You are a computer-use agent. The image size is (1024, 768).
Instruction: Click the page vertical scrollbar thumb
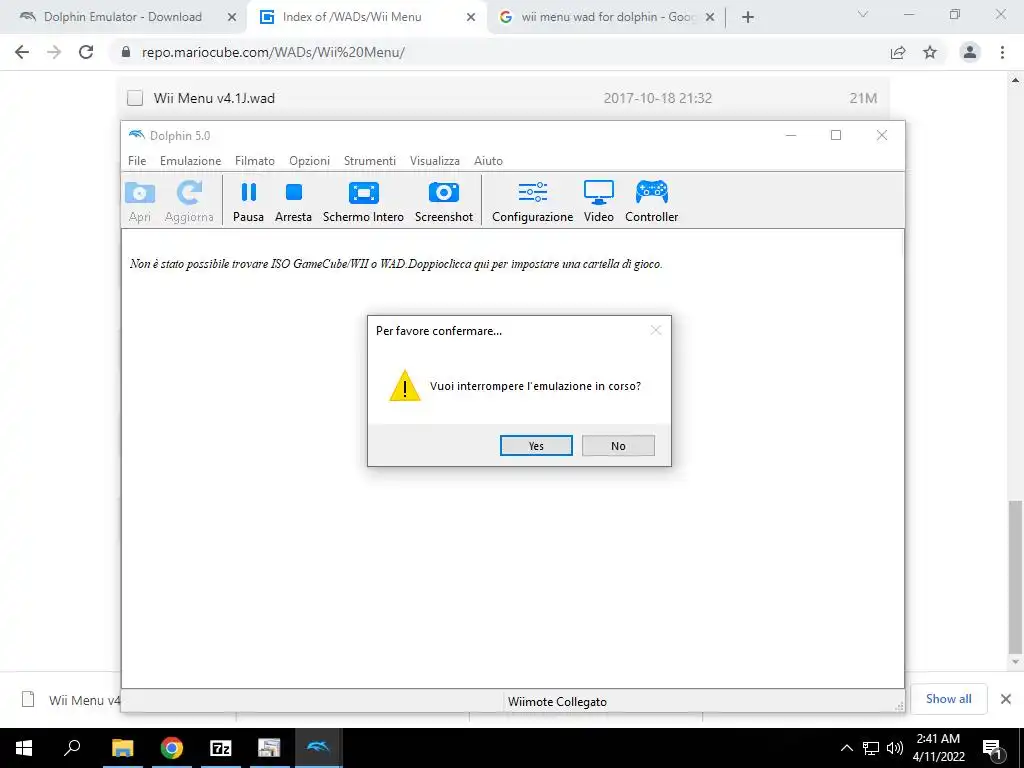click(x=1015, y=577)
